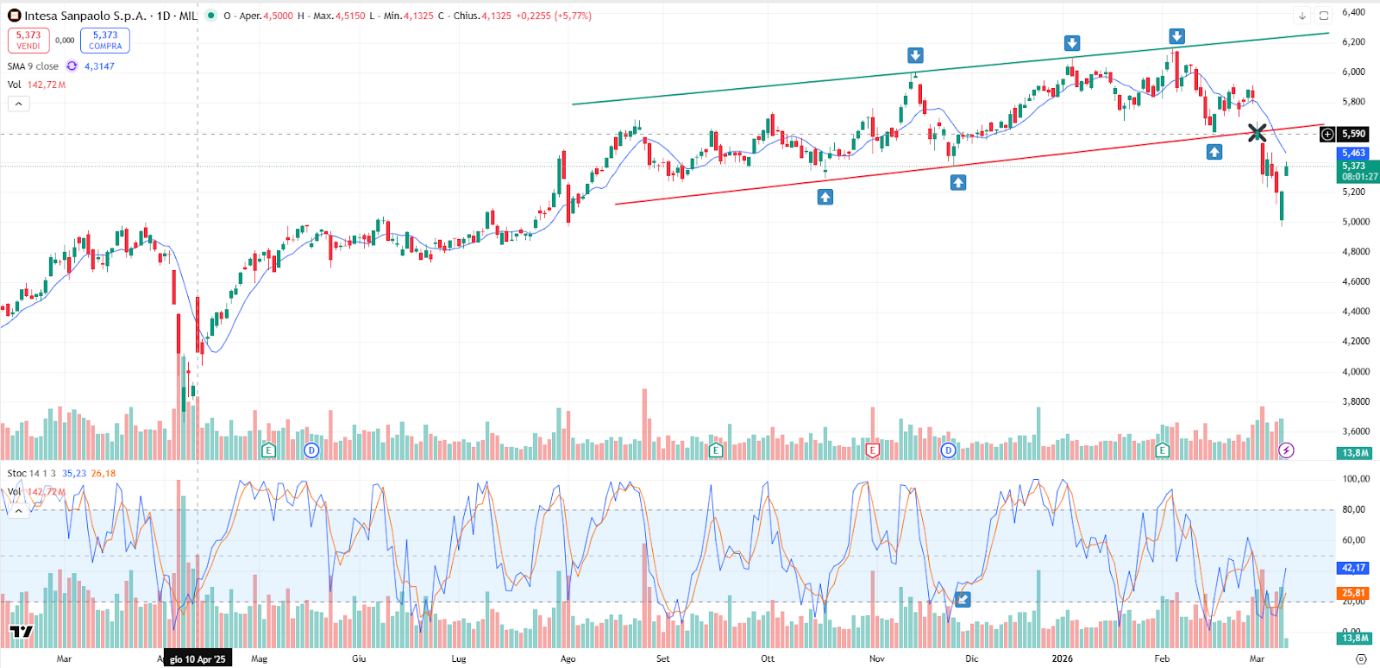
Task: Select the MIL exchange label in the title
Action: point(188,15)
